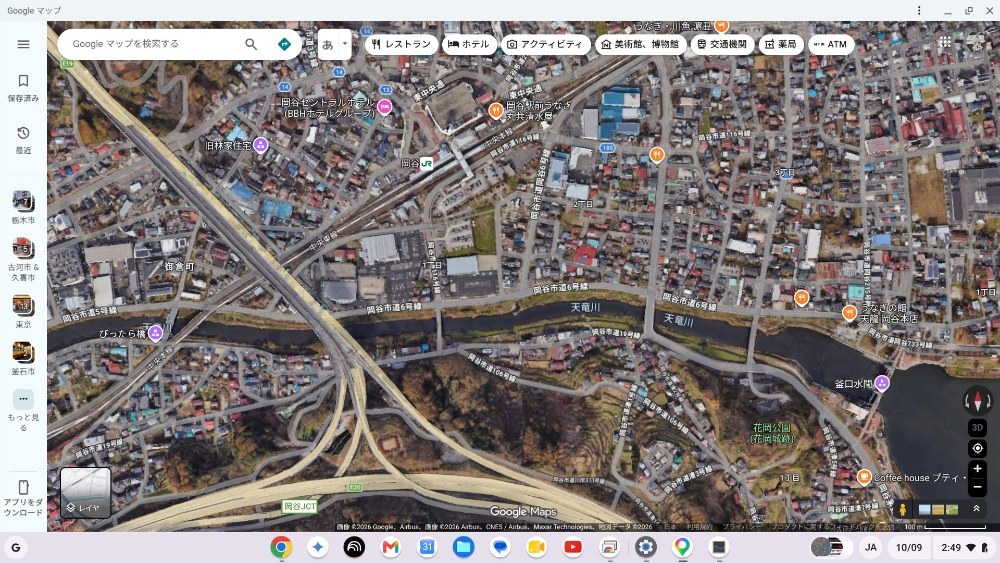The width and height of the screenshot is (1000, 563).
Task: Click the compass north needle
Action: [x=977, y=400]
